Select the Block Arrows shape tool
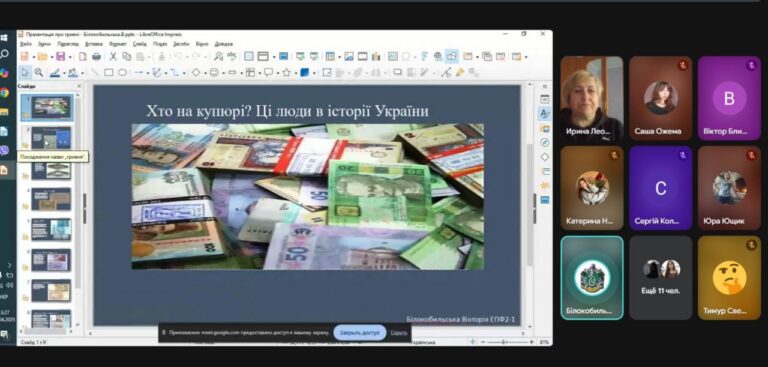This screenshot has height=367, width=768. tap(232, 73)
